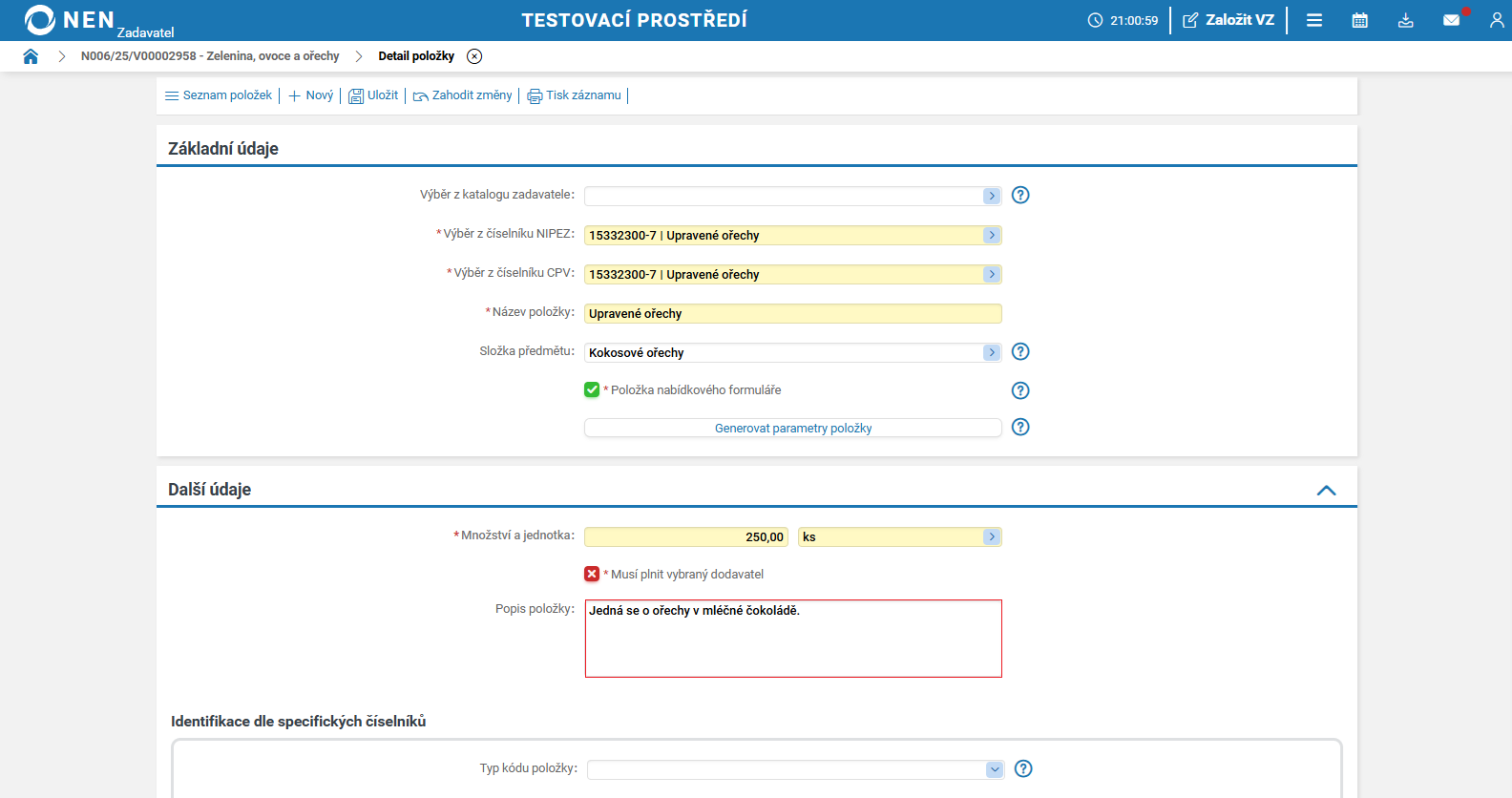Uncheck Položka nabídkového formuláře checkbox
The height and width of the screenshot is (798, 1512).
pyautogui.click(x=592, y=389)
